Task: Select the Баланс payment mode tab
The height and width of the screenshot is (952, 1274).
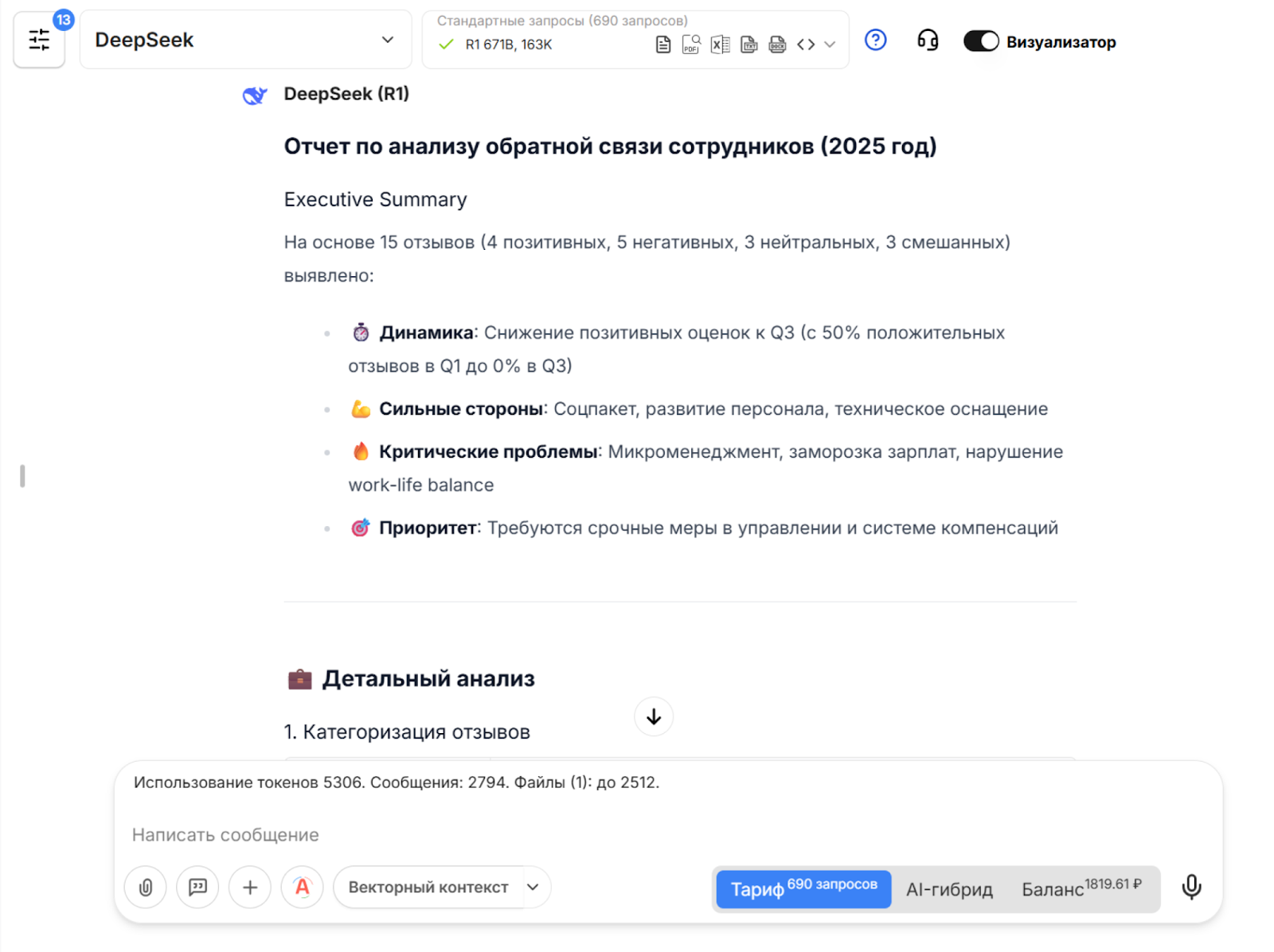Action: (1081, 888)
